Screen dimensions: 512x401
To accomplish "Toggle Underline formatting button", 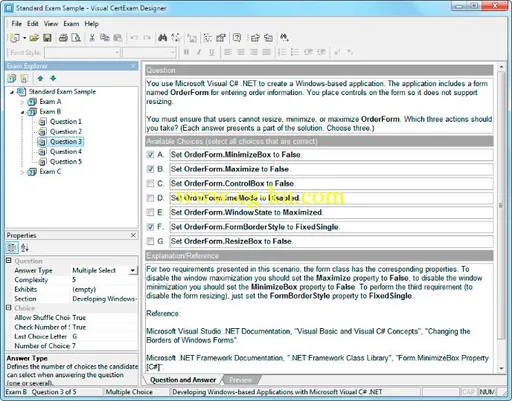I will click(212, 52).
